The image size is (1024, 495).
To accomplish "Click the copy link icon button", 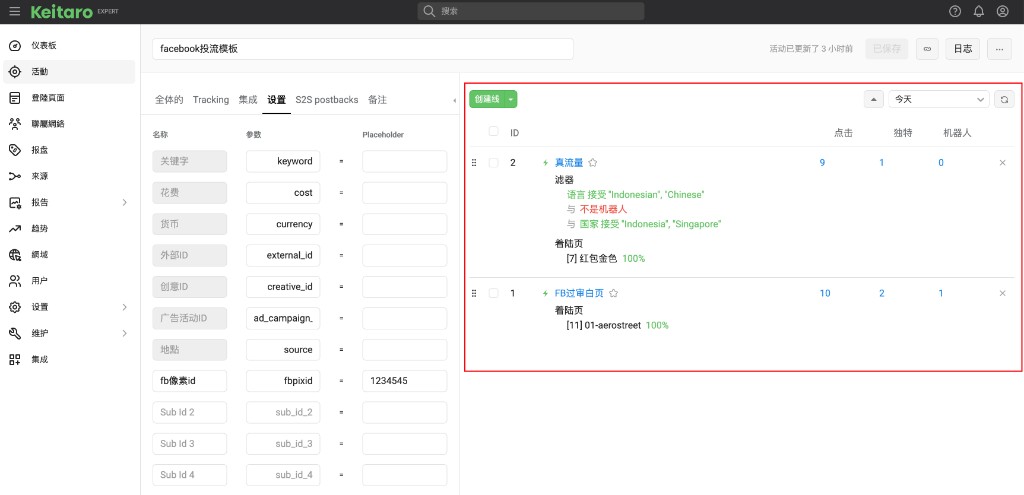I will pos(927,49).
